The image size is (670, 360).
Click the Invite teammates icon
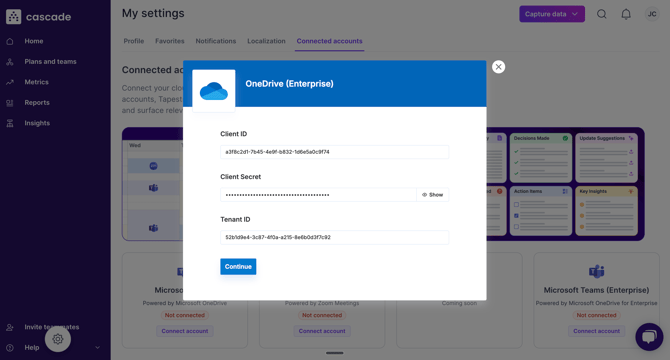[x=10, y=328]
